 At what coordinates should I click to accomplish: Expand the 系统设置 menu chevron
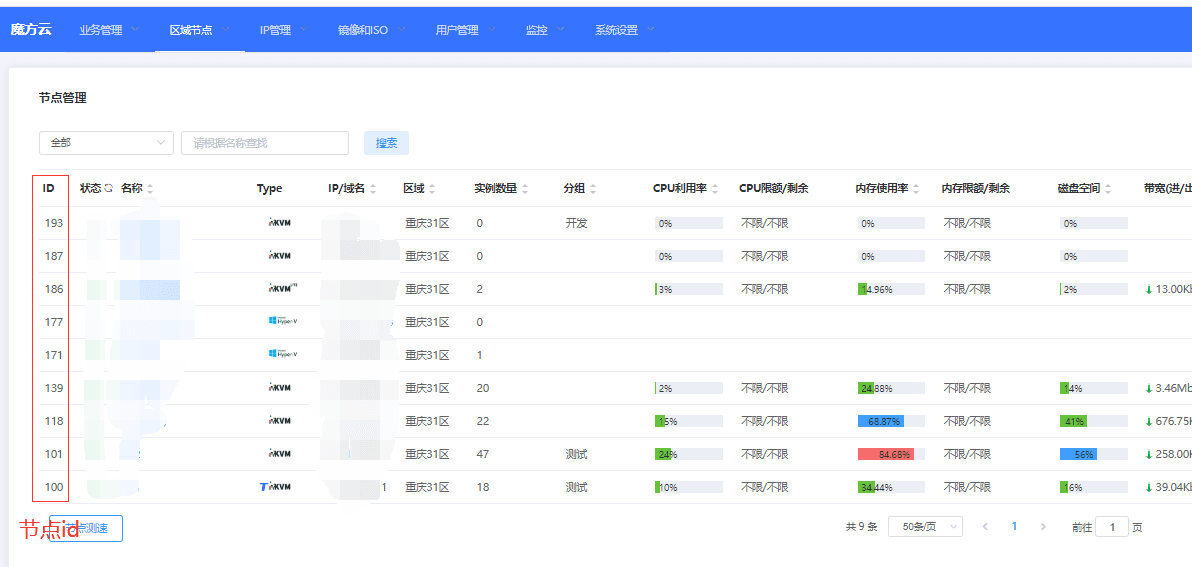click(651, 30)
